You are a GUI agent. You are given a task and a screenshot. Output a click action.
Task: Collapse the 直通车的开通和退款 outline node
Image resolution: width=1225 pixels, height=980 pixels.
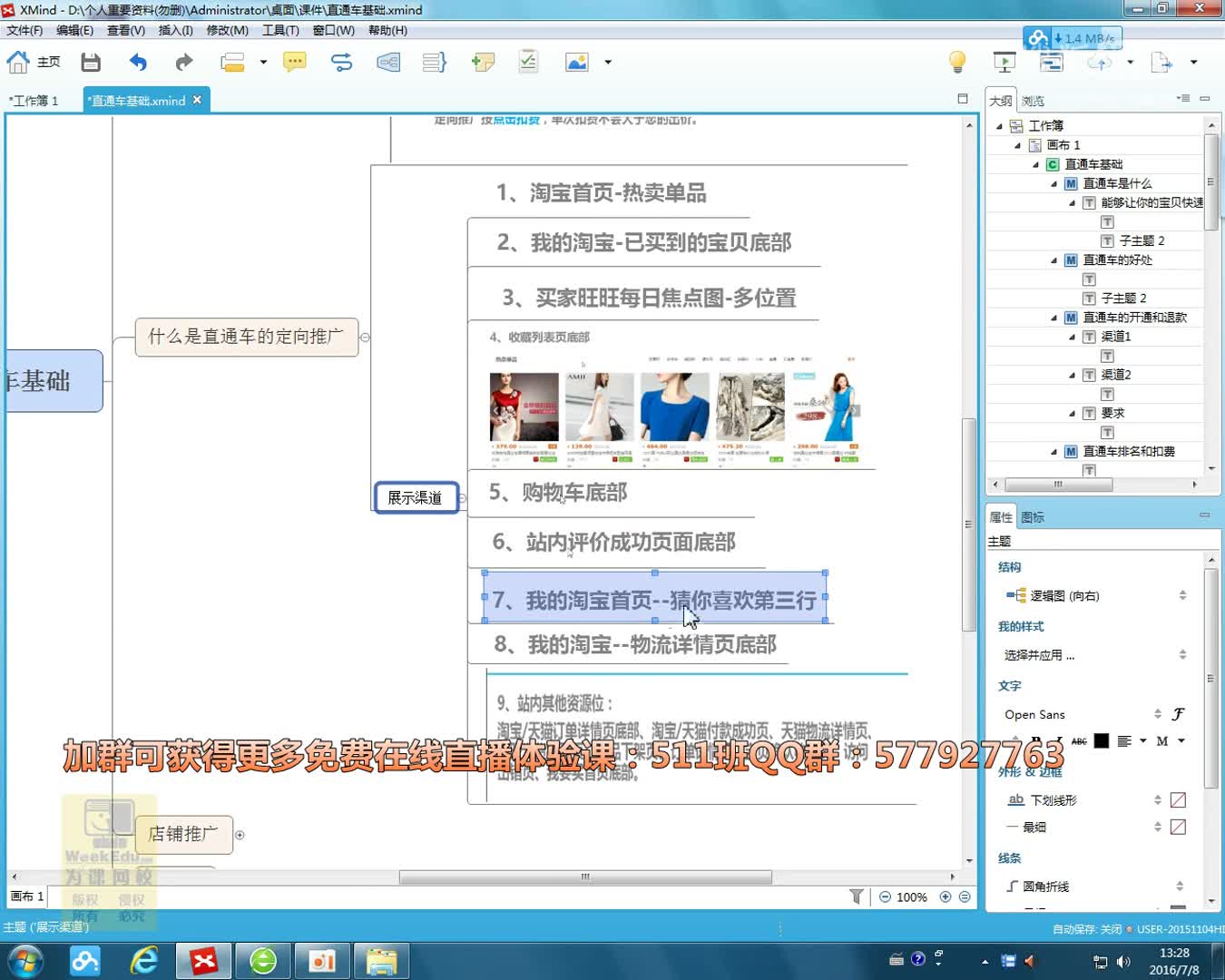click(1053, 318)
